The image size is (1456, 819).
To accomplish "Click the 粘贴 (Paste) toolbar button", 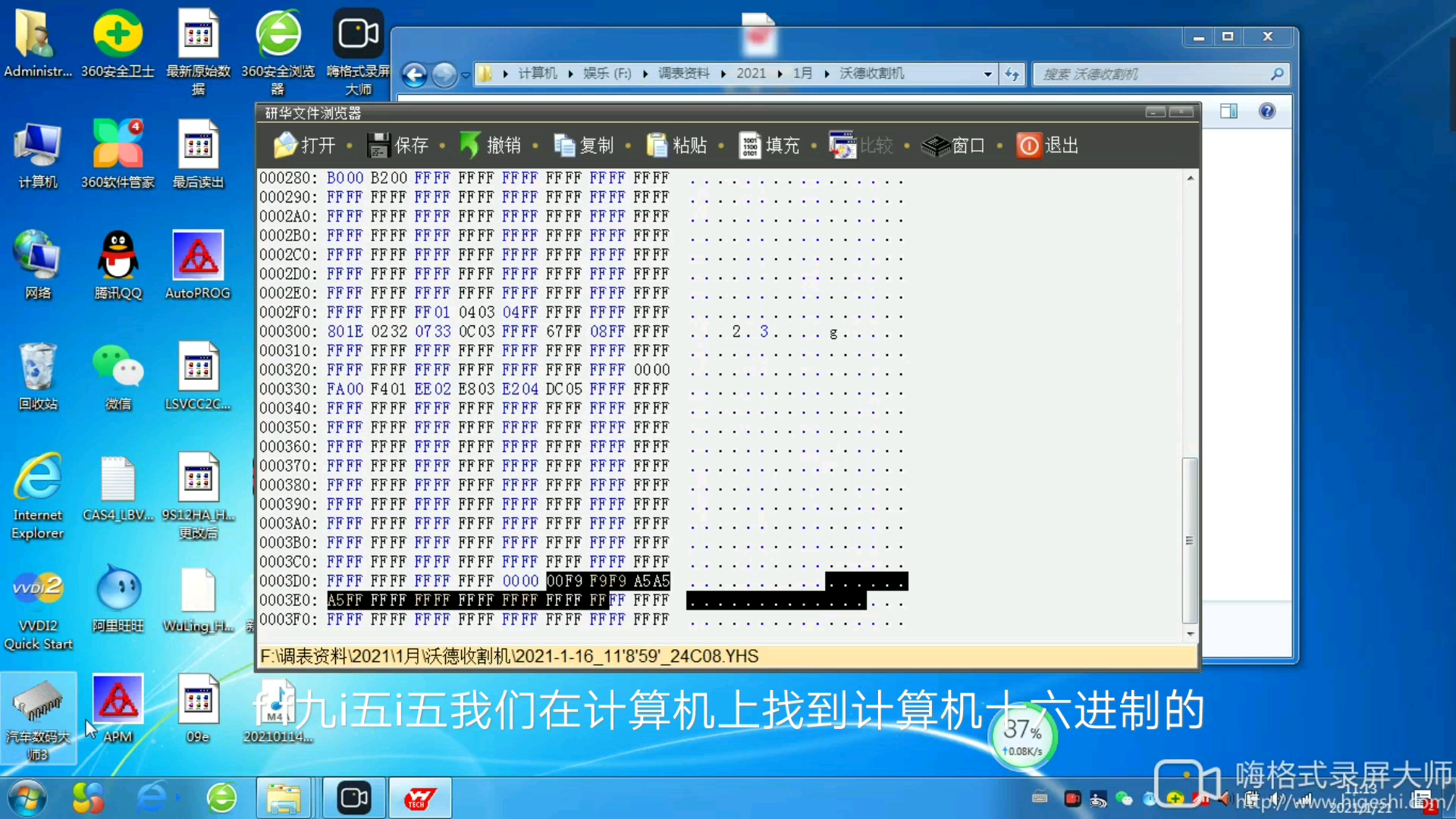I will tap(676, 145).
